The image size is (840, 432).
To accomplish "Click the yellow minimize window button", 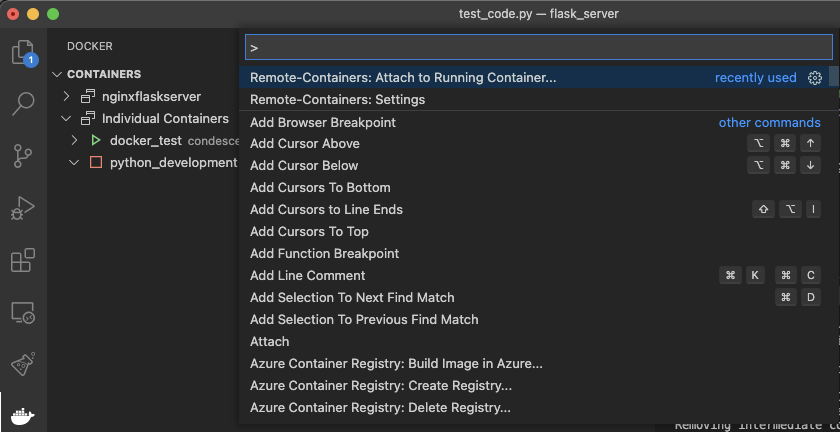I will (x=33, y=14).
